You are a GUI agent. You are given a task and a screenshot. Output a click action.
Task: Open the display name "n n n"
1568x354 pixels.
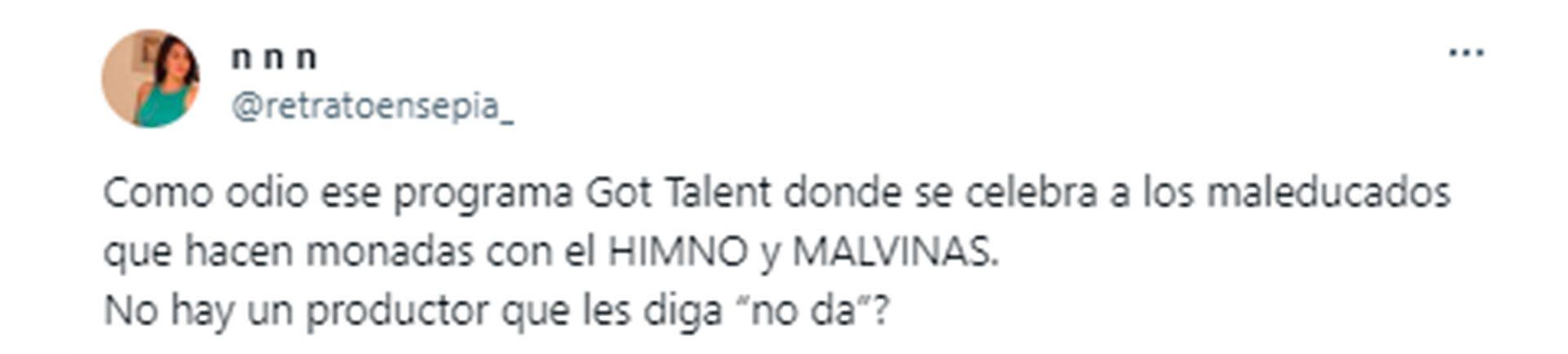point(274,58)
